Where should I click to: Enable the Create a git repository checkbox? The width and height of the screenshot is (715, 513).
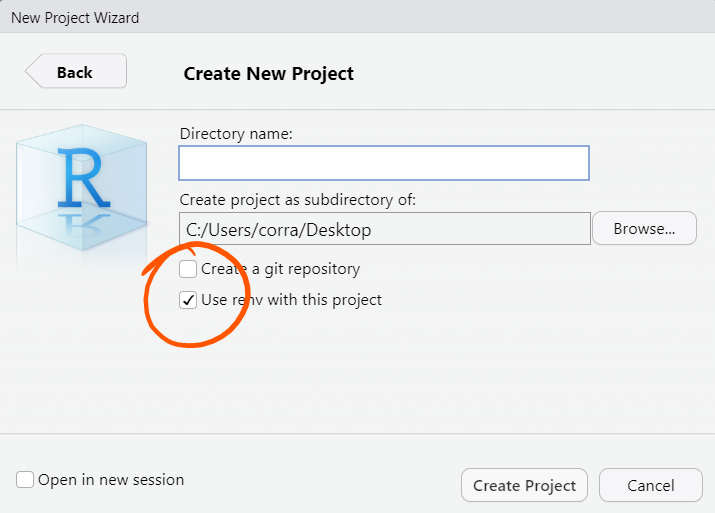(x=188, y=269)
